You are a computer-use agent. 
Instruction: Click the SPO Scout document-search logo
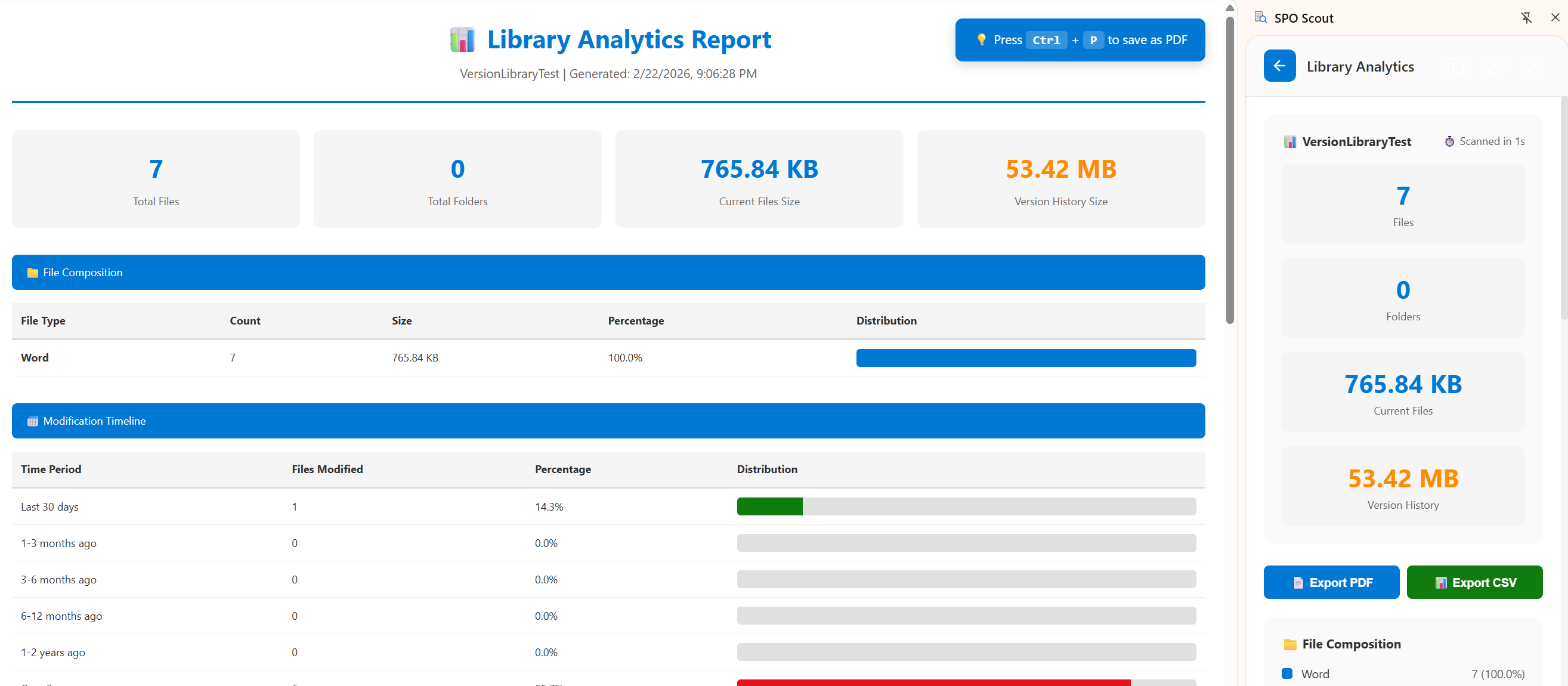pyautogui.click(x=1260, y=18)
